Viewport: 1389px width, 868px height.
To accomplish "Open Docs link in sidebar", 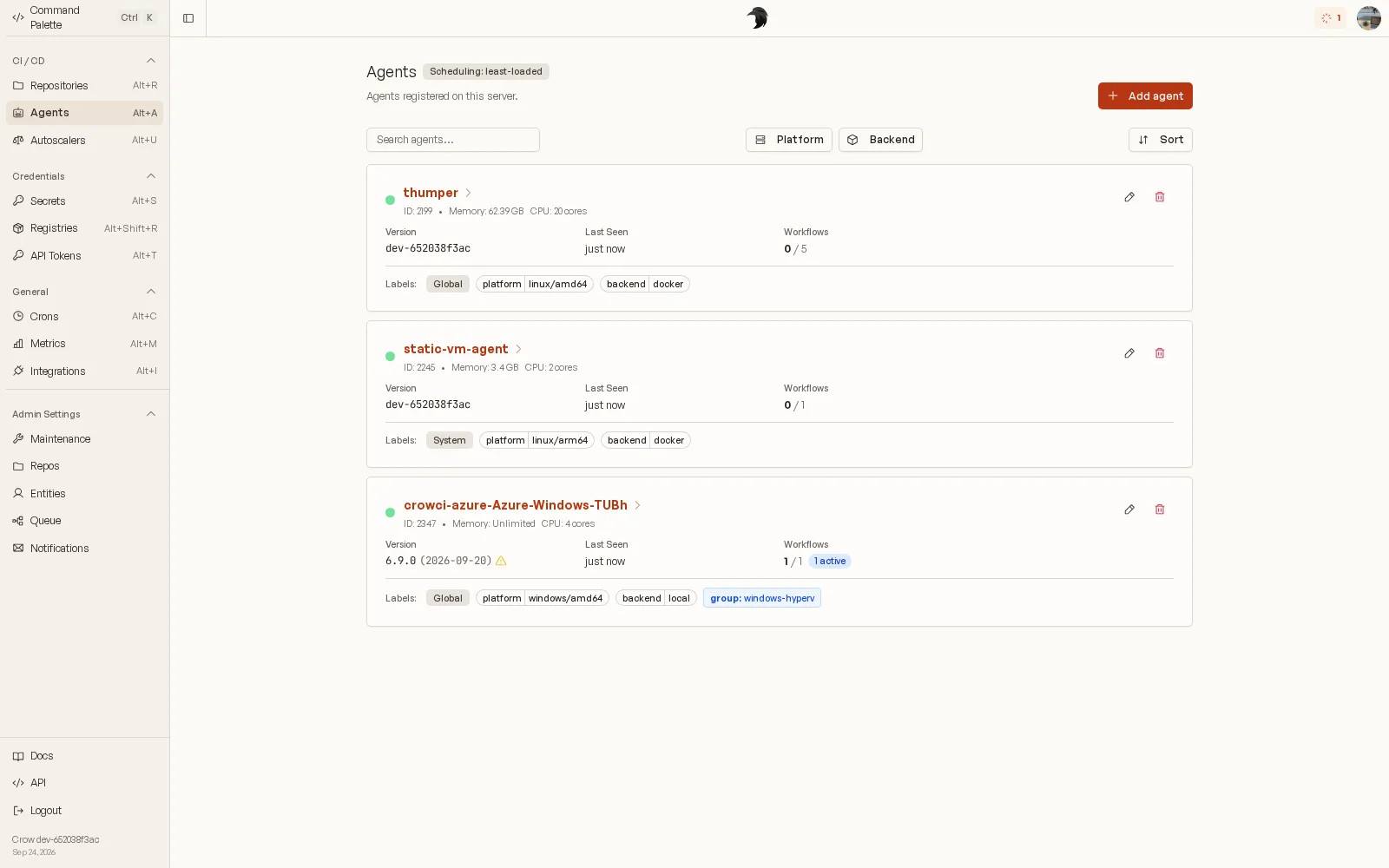I will click(x=84, y=756).
